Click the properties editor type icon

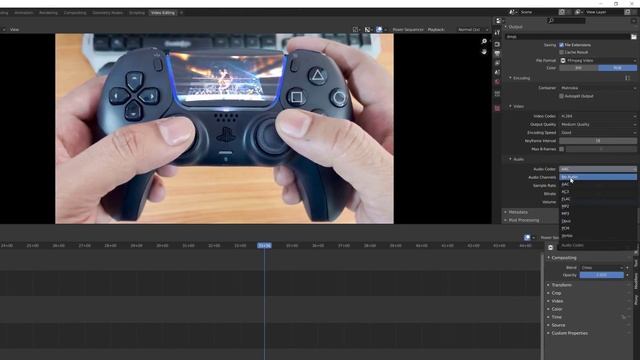pos(499,20)
